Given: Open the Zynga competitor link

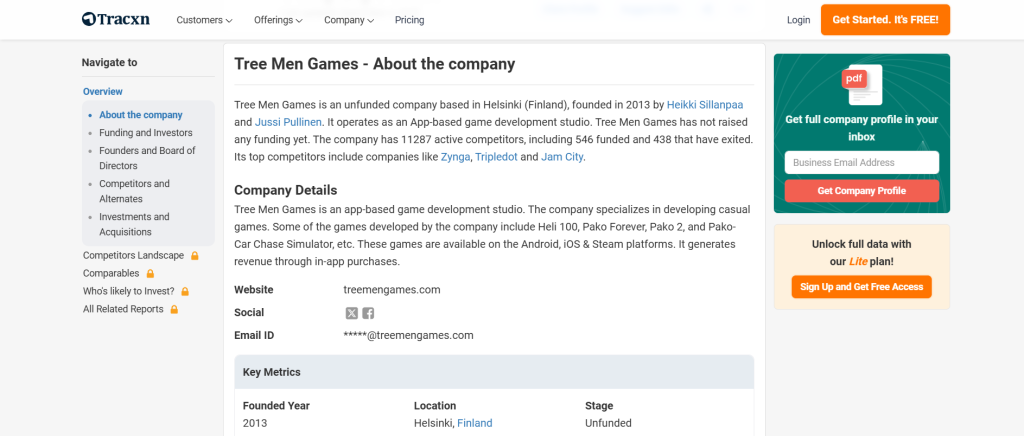Looking at the screenshot, I should pos(455,157).
